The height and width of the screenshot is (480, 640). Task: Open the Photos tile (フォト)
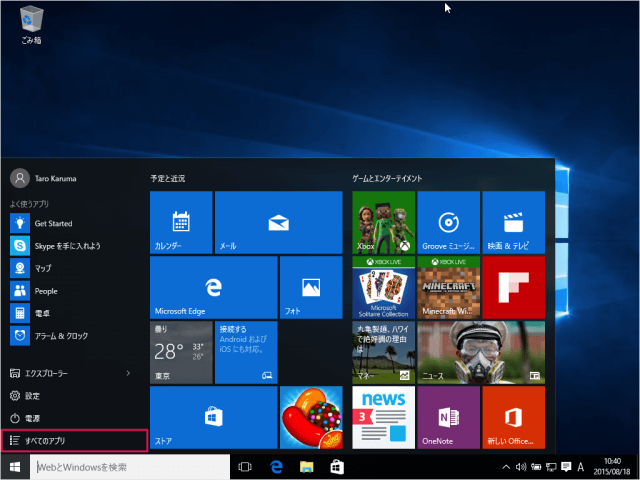pos(311,286)
